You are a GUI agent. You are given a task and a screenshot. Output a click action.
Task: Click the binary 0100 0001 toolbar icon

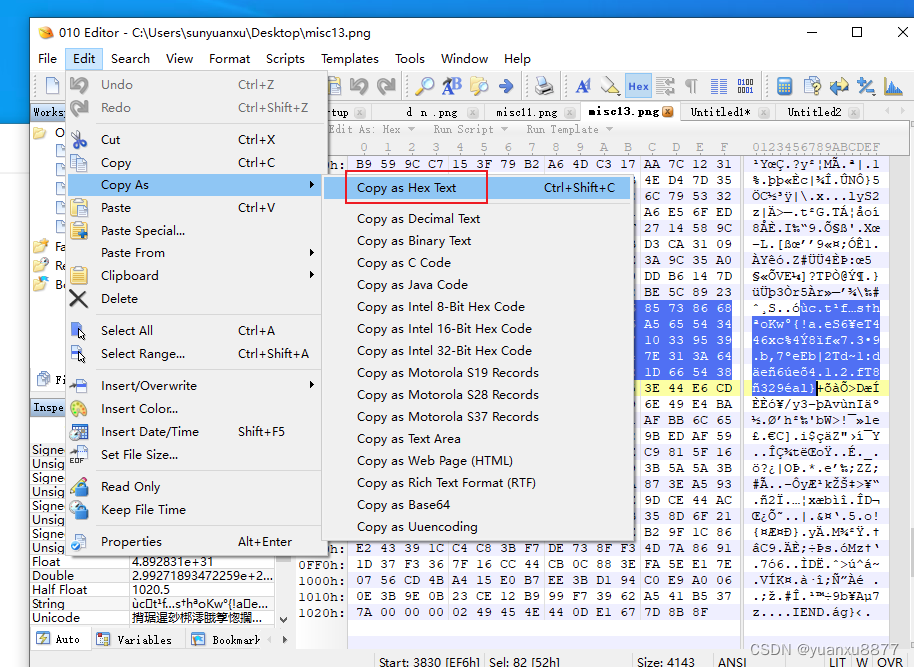(x=744, y=86)
